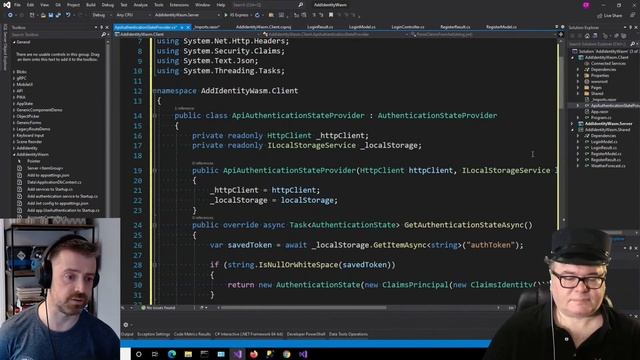Switch to the RegisterModel.cs tab

click(501, 27)
